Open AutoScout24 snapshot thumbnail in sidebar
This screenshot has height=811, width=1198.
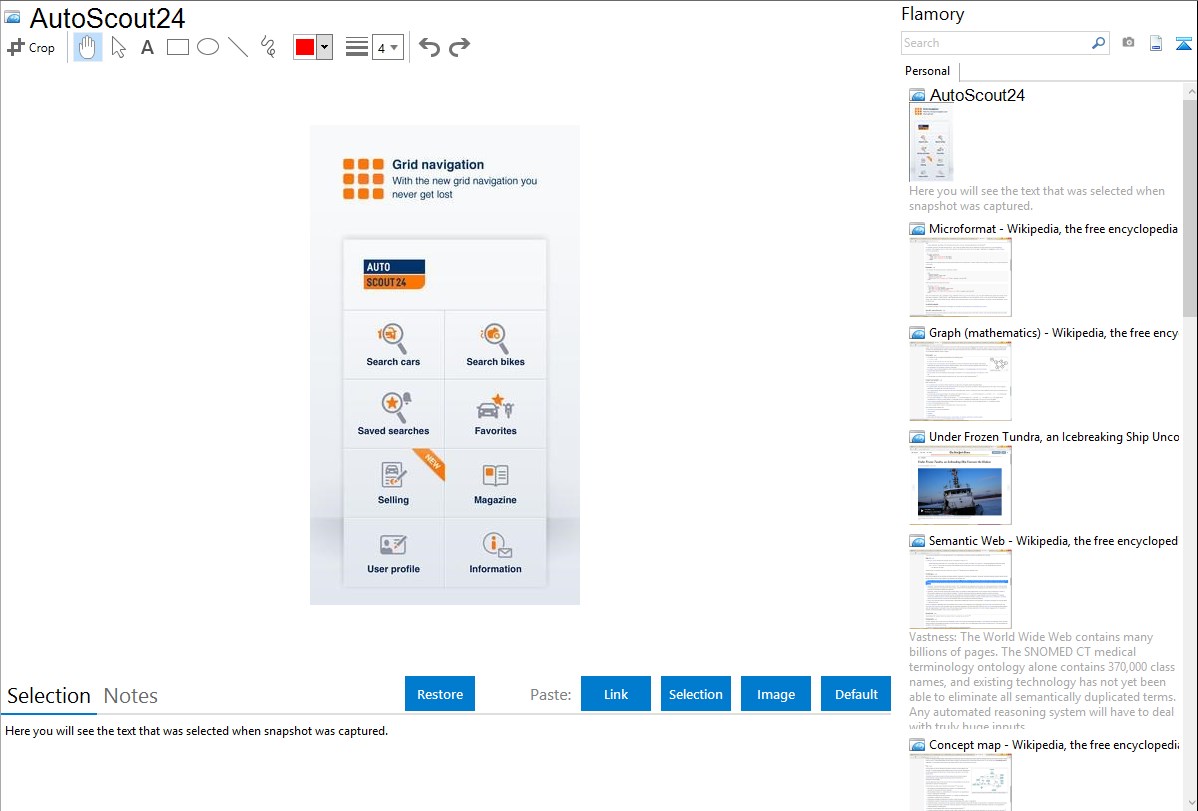[x=931, y=143]
